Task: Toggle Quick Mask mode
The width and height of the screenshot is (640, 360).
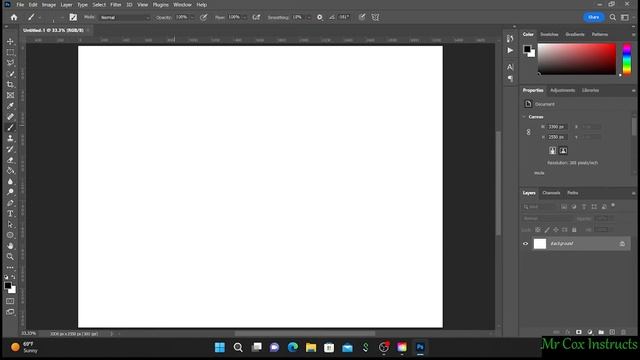Action: coord(10,301)
